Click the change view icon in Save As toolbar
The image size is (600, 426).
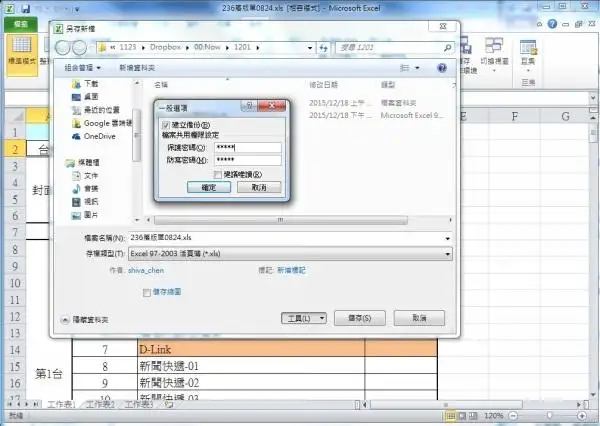click(x=404, y=68)
